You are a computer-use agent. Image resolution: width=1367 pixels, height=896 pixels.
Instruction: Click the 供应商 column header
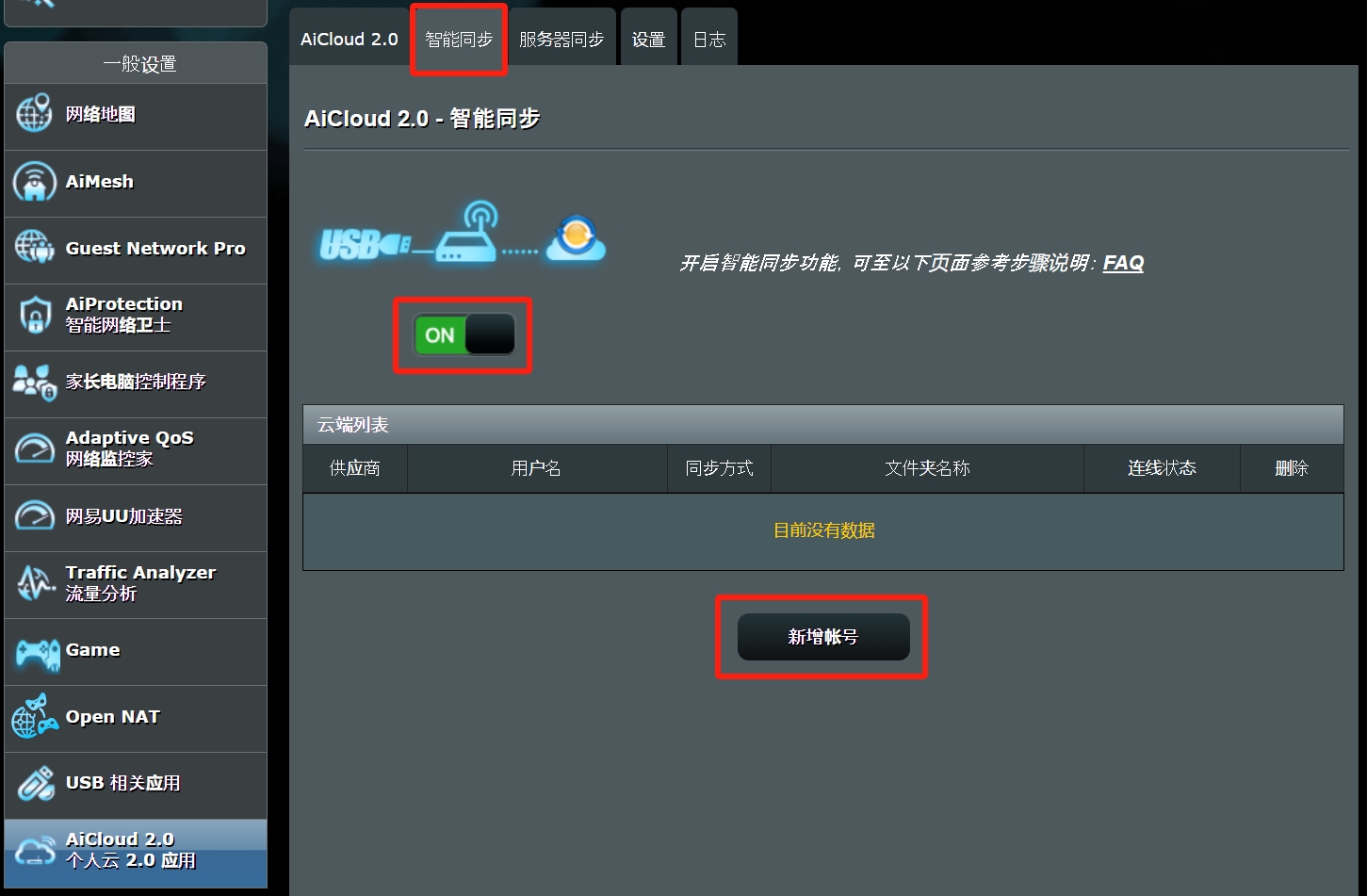tap(355, 468)
